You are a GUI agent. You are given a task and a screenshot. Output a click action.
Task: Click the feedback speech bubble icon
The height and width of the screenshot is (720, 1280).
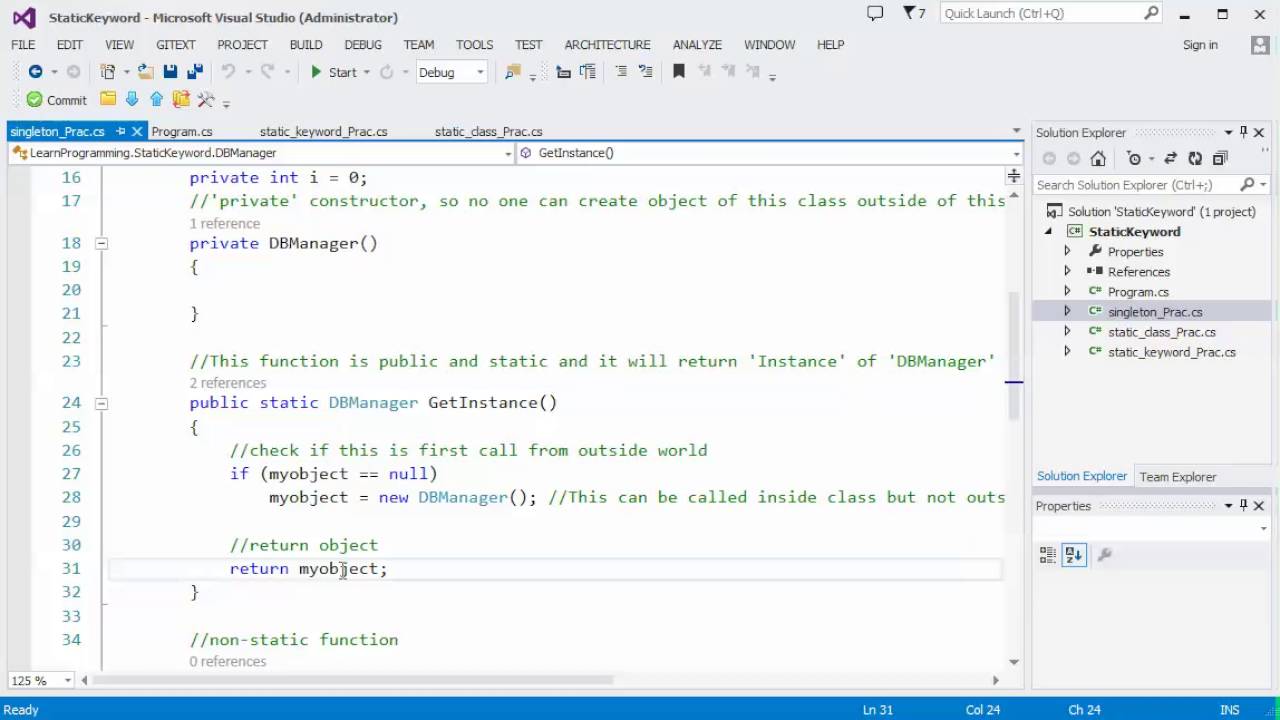(875, 13)
